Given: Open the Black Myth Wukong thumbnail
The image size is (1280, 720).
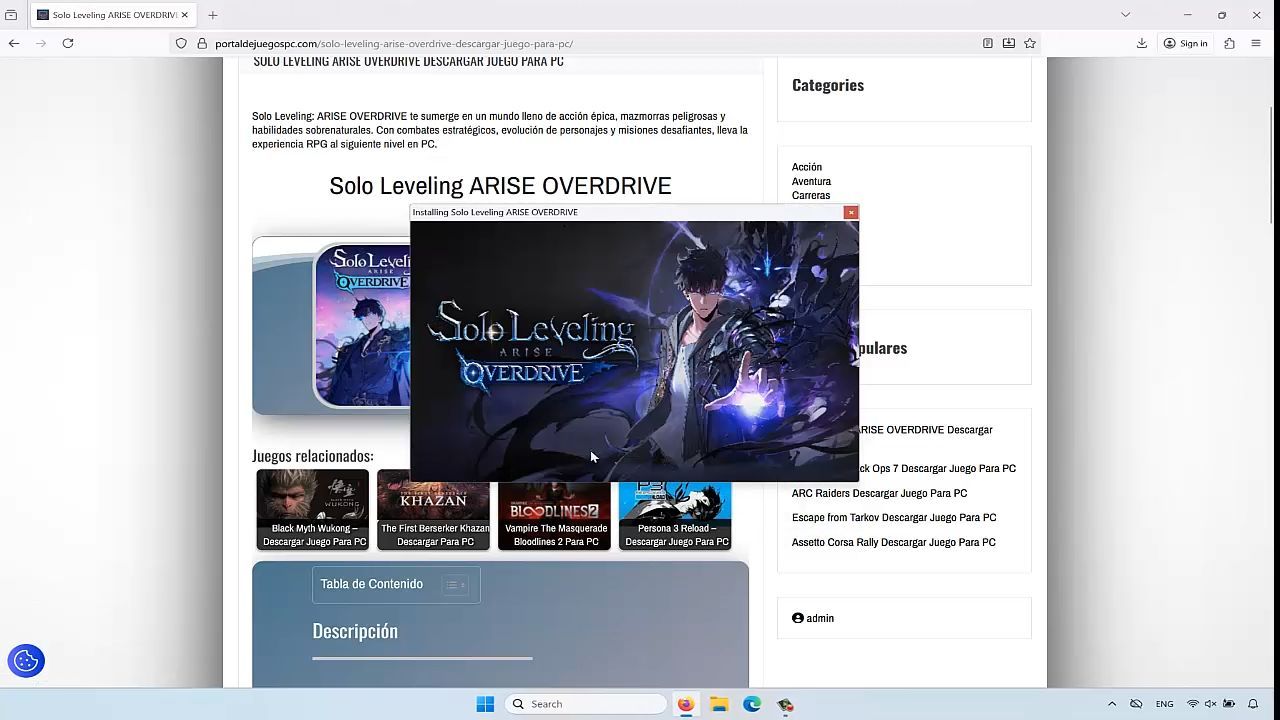Looking at the screenshot, I should tap(313, 509).
